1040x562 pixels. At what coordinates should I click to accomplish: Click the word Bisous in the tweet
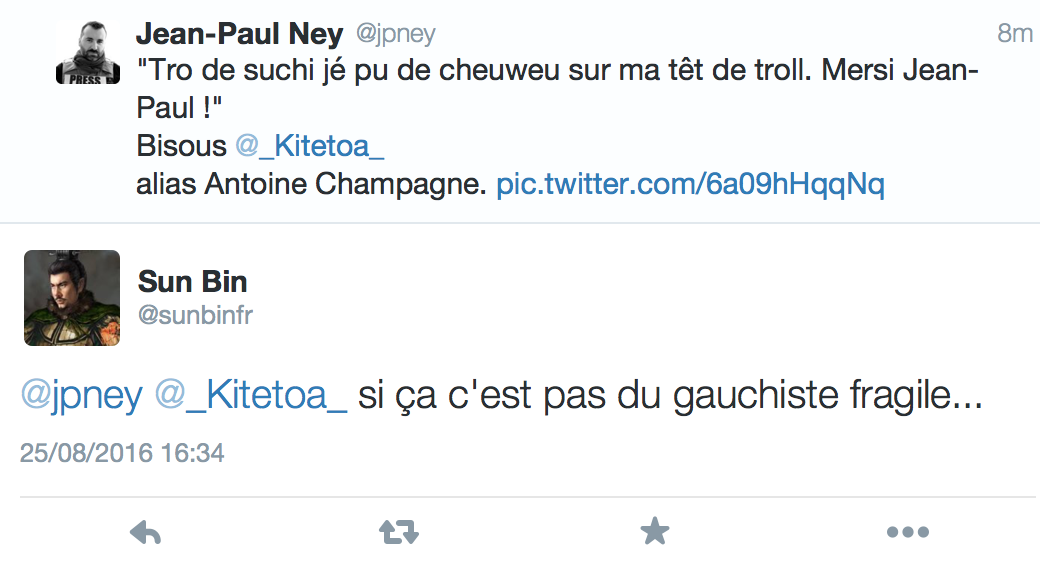[x=181, y=146]
